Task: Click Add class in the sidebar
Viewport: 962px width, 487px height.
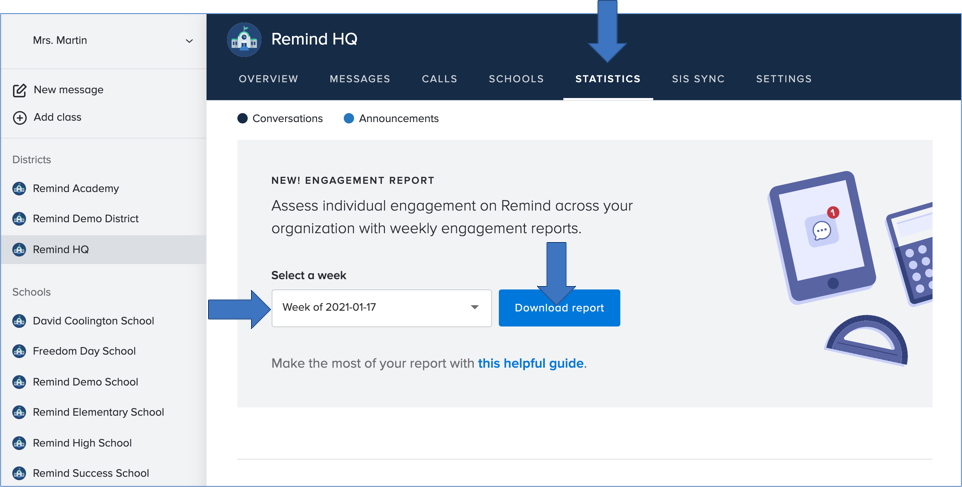Action: pos(57,117)
